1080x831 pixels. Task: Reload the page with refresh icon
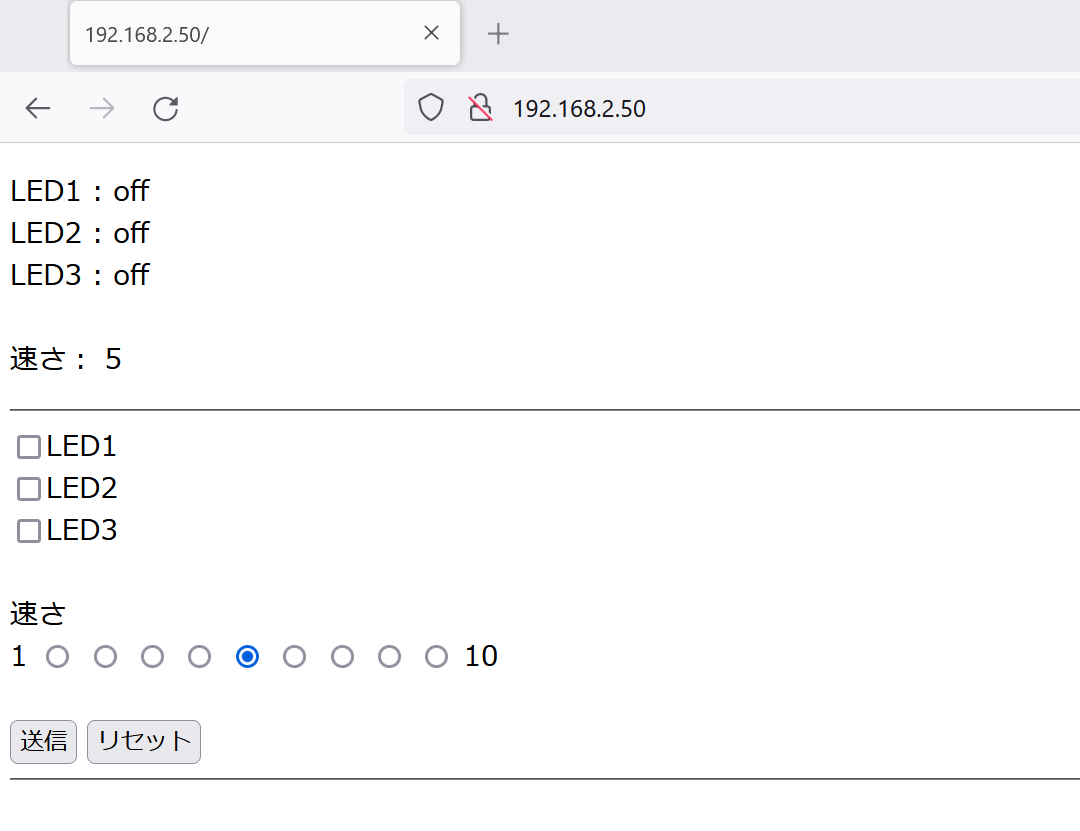click(x=165, y=109)
